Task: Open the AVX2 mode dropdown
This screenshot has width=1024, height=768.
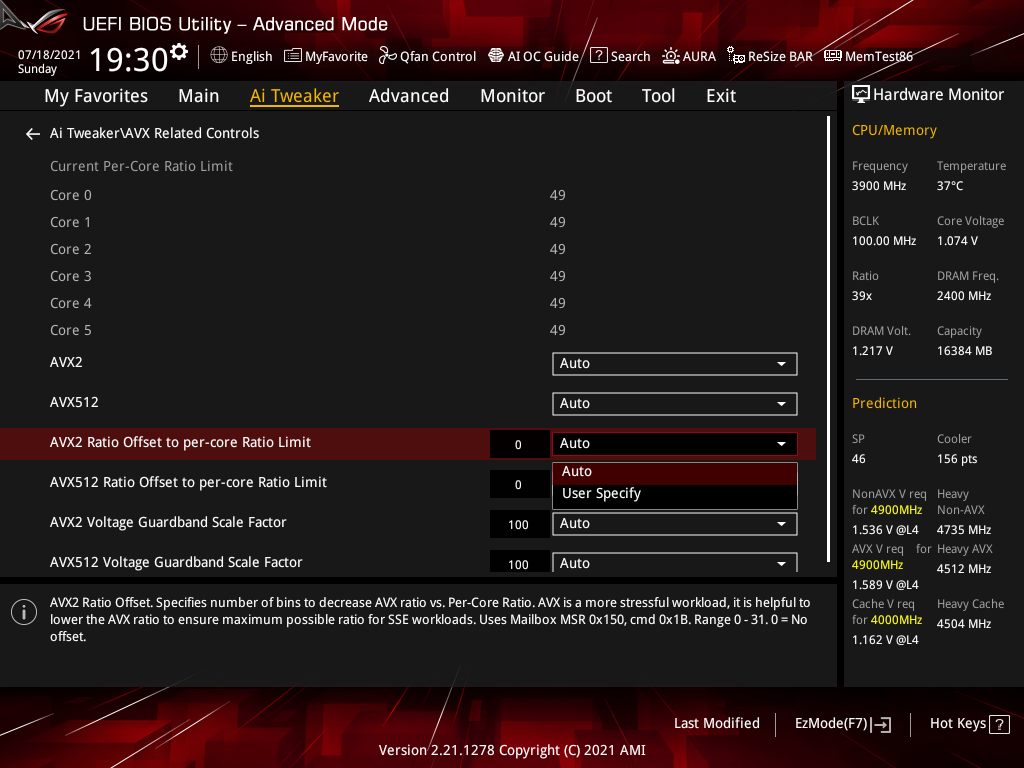Action: 674,363
